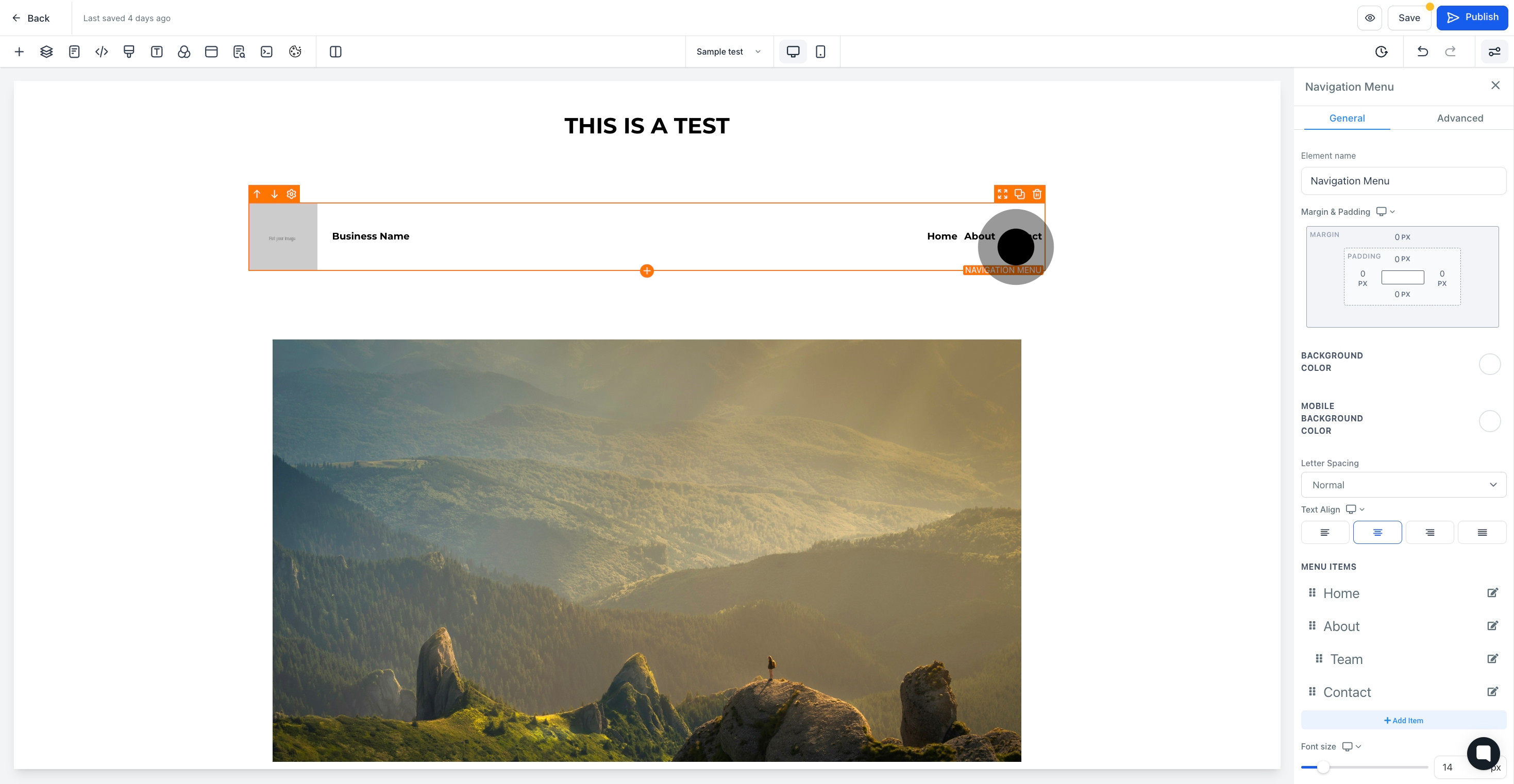Image resolution: width=1514 pixels, height=784 pixels.
Task: Open the pages icon in toolbar
Action: tap(74, 52)
